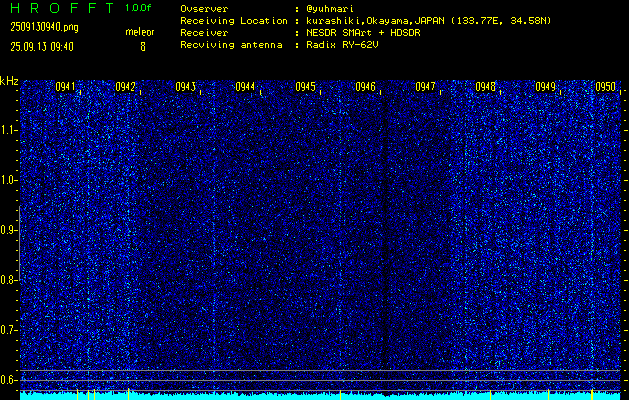Click the Radix RY-62V antenna text

[342, 45]
